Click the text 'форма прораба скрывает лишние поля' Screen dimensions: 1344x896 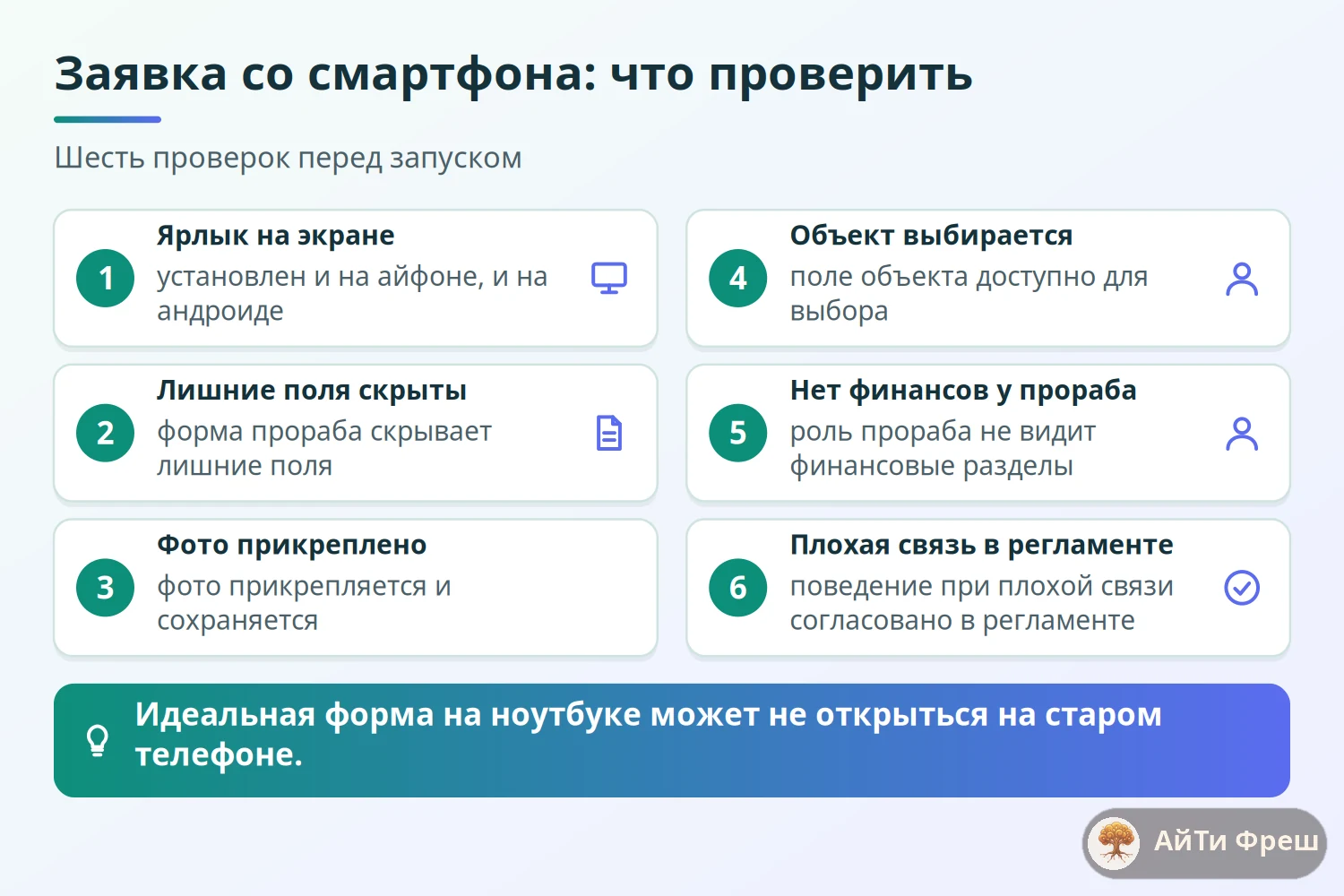(324, 448)
